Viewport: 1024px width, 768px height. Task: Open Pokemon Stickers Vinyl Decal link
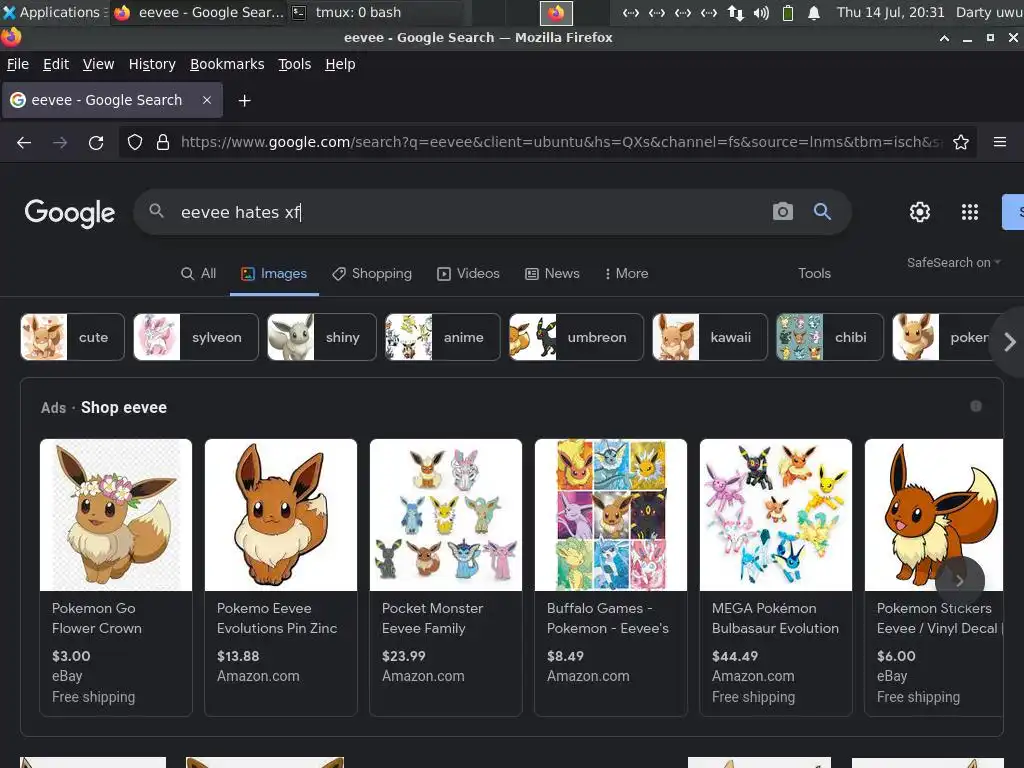coord(939,618)
